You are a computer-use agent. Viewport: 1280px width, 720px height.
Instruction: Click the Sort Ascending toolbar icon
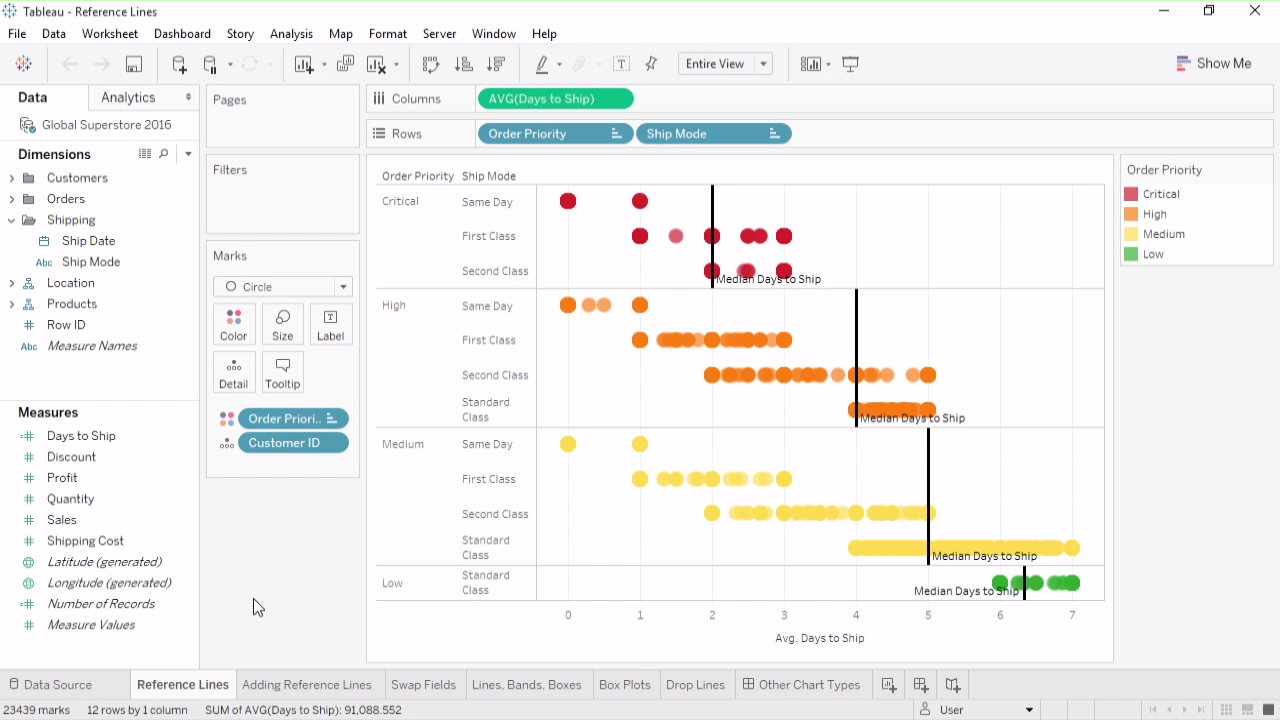[463, 64]
